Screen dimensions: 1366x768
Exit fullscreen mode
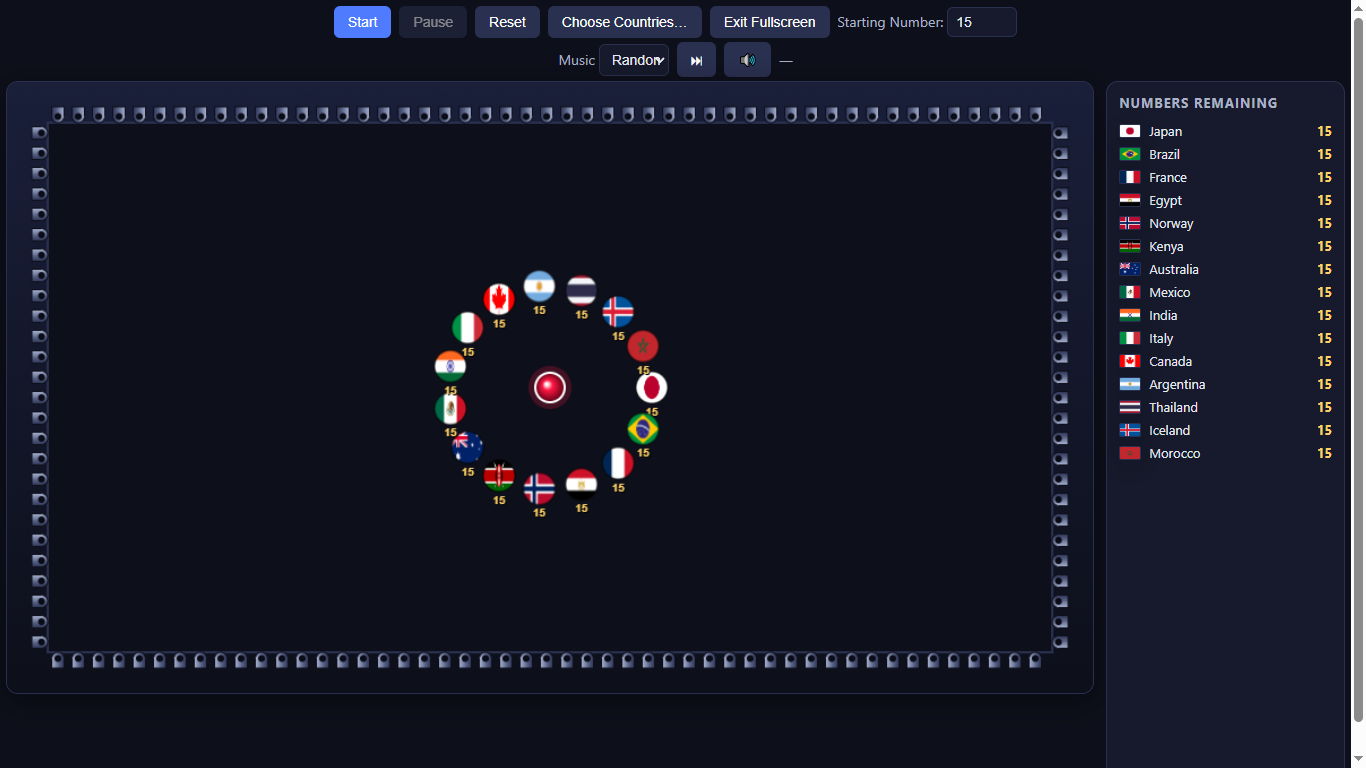[x=770, y=22]
